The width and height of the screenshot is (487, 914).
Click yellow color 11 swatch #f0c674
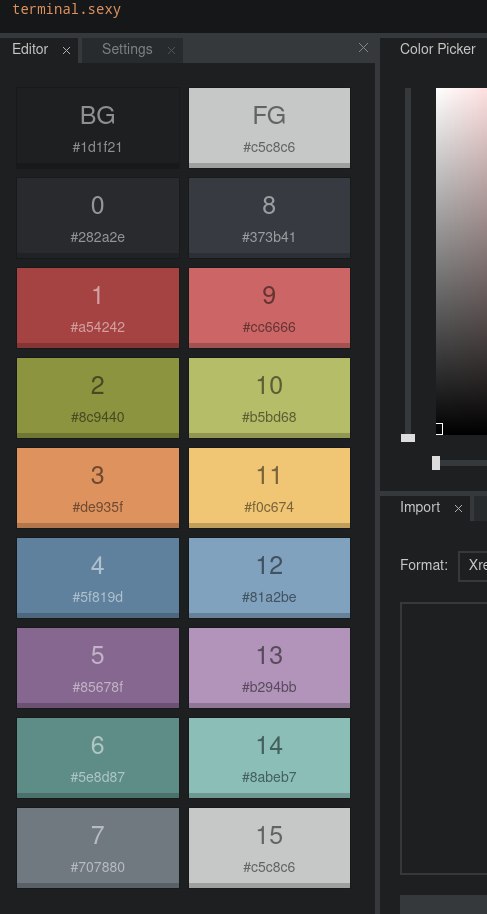tap(269, 488)
